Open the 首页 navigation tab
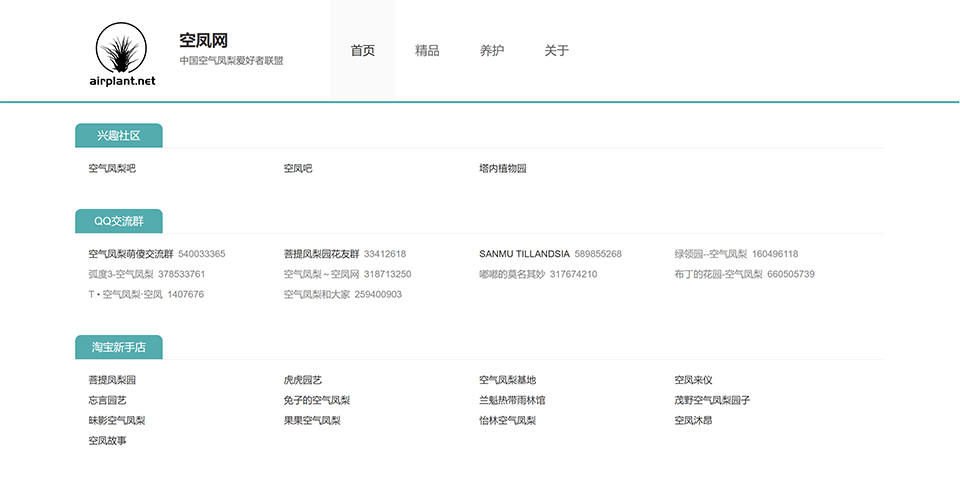 [362, 51]
